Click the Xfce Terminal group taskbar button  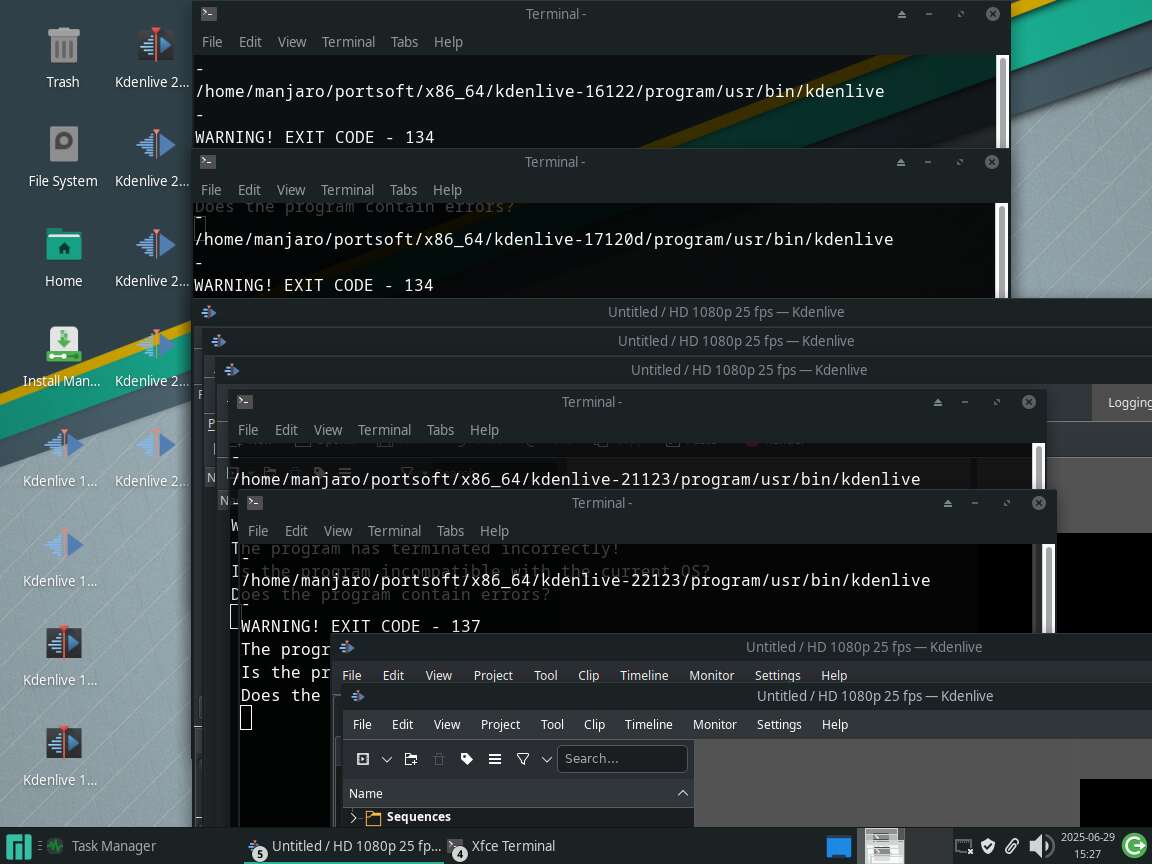[503, 846]
